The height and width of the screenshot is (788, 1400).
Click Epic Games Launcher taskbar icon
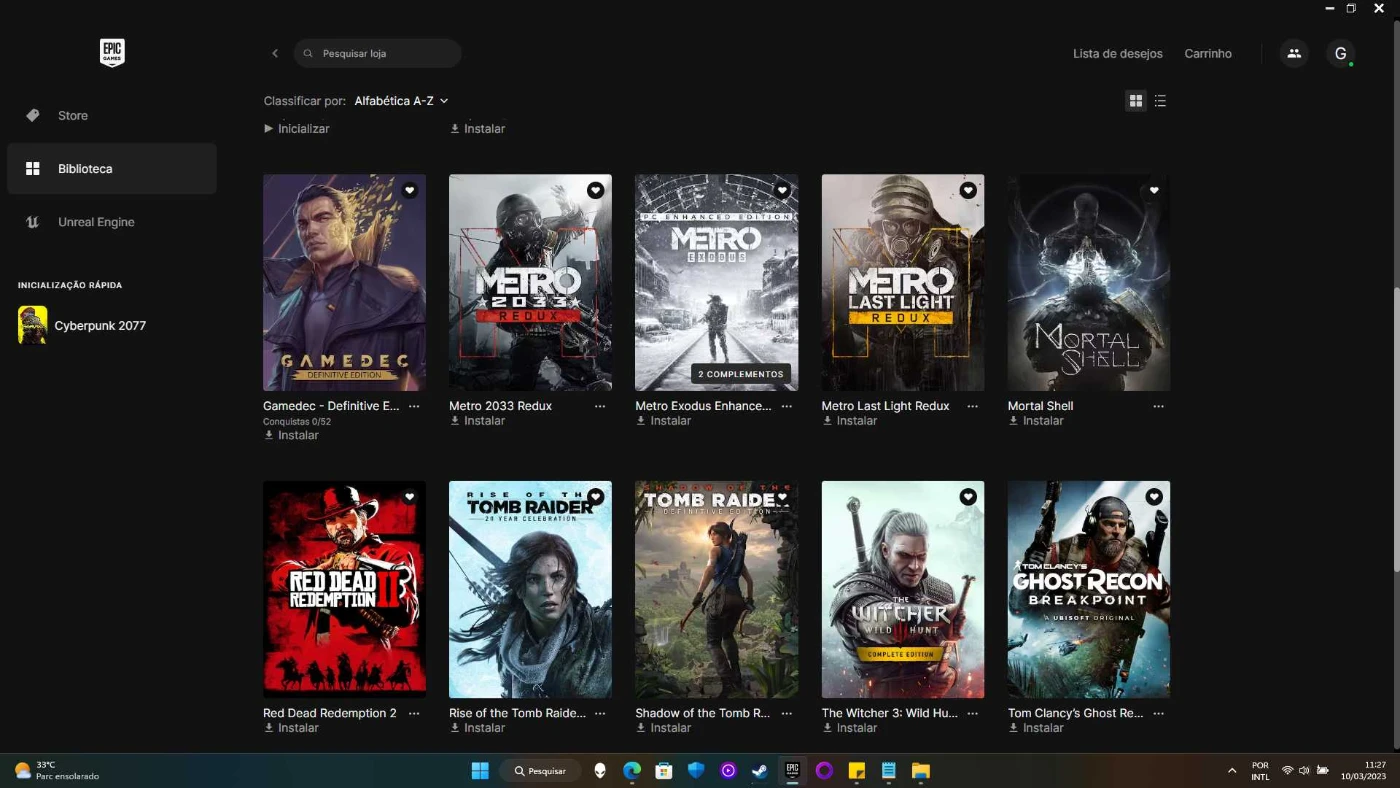(x=792, y=770)
